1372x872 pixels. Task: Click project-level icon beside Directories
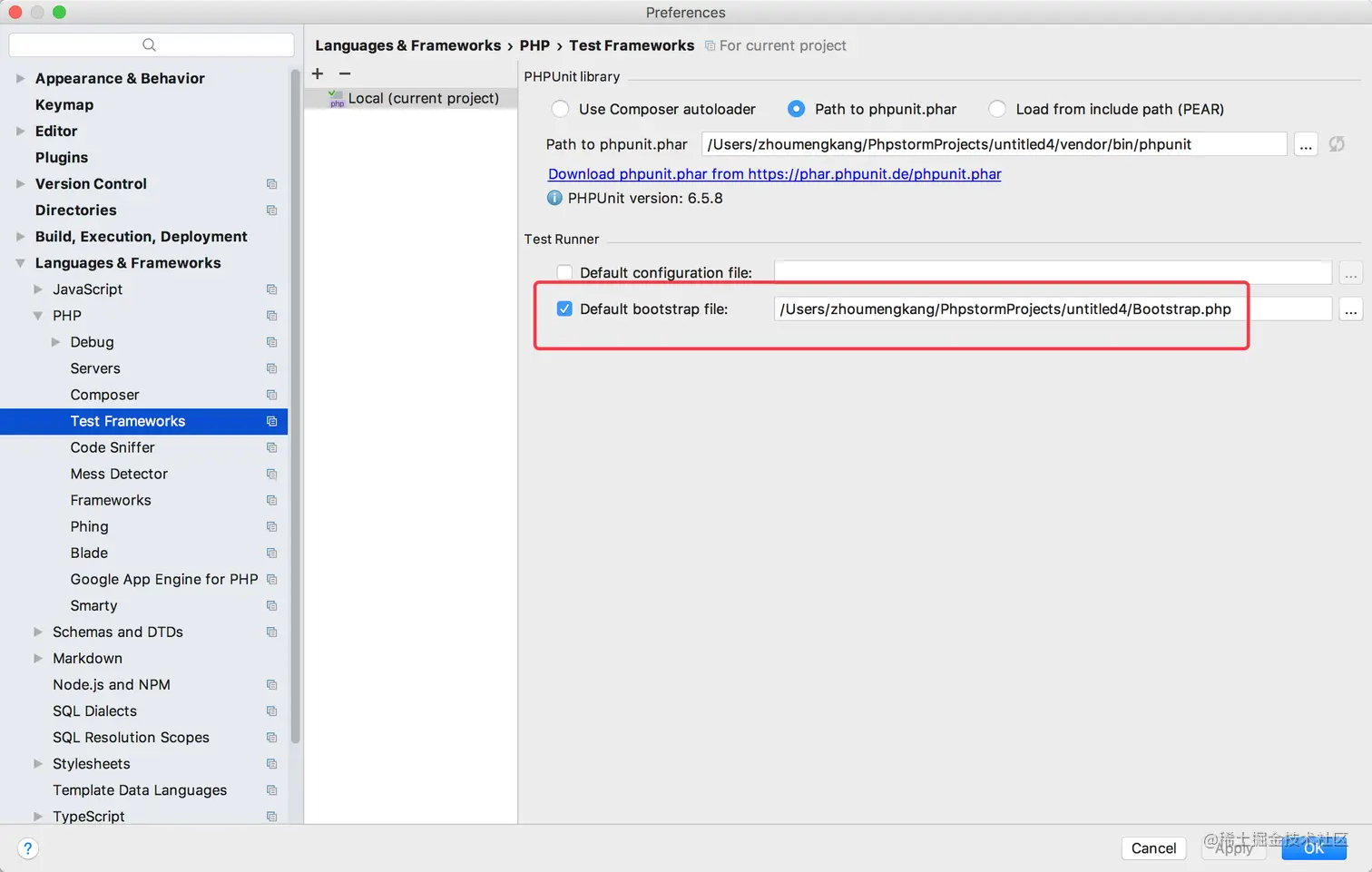(x=271, y=211)
